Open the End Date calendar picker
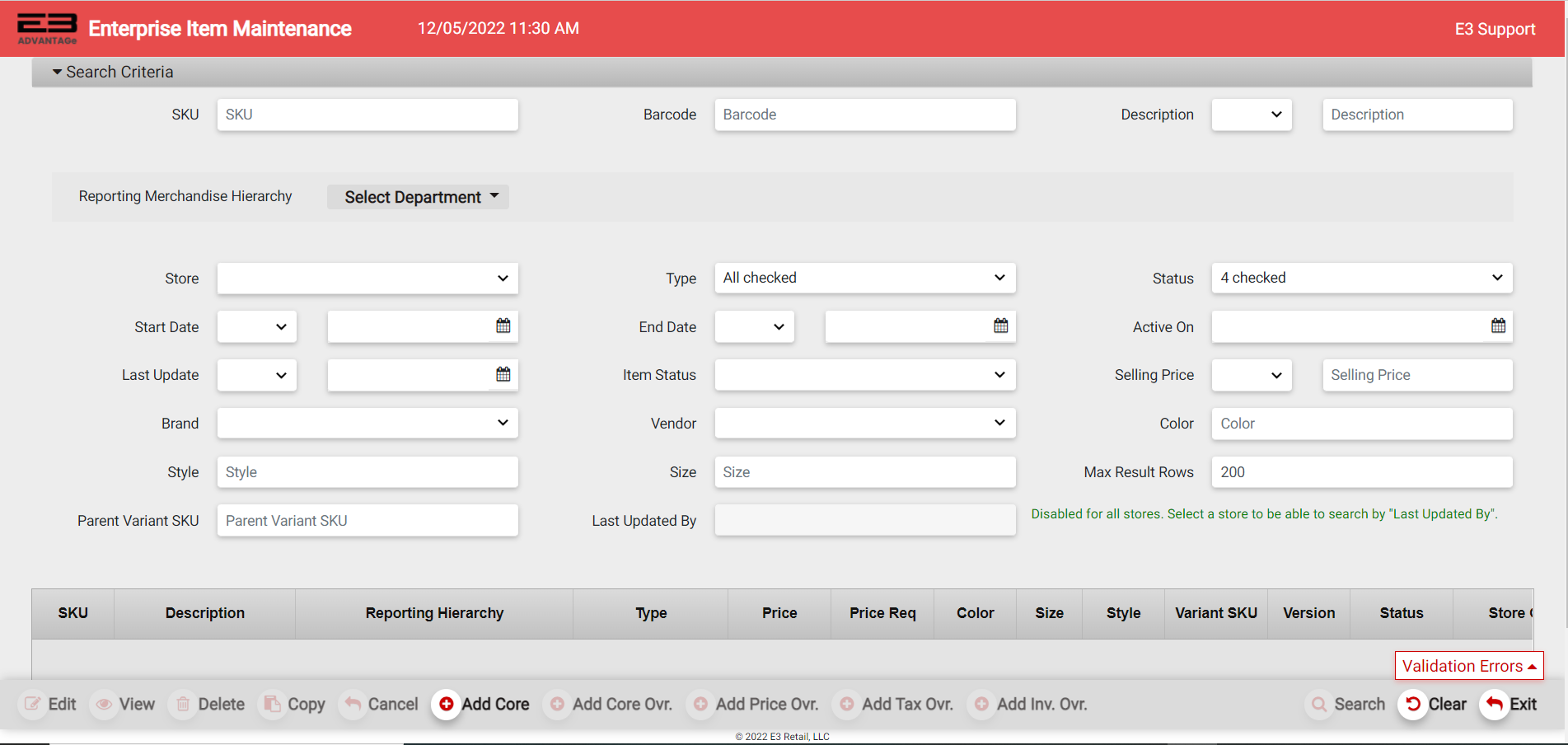Viewport: 1568px width, 745px height. 1000,326
